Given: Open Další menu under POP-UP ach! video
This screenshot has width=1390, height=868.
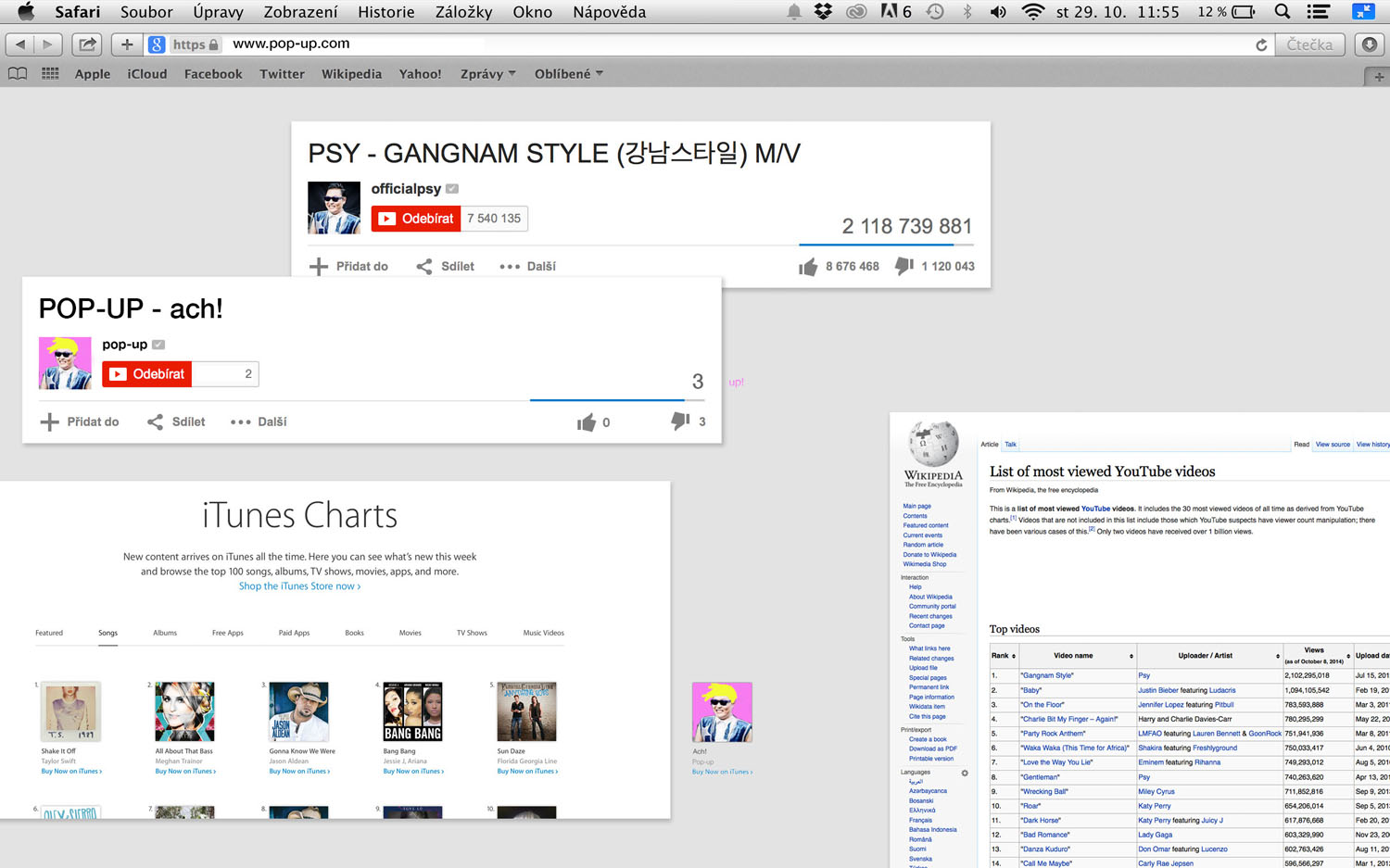Looking at the screenshot, I should (259, 422).
